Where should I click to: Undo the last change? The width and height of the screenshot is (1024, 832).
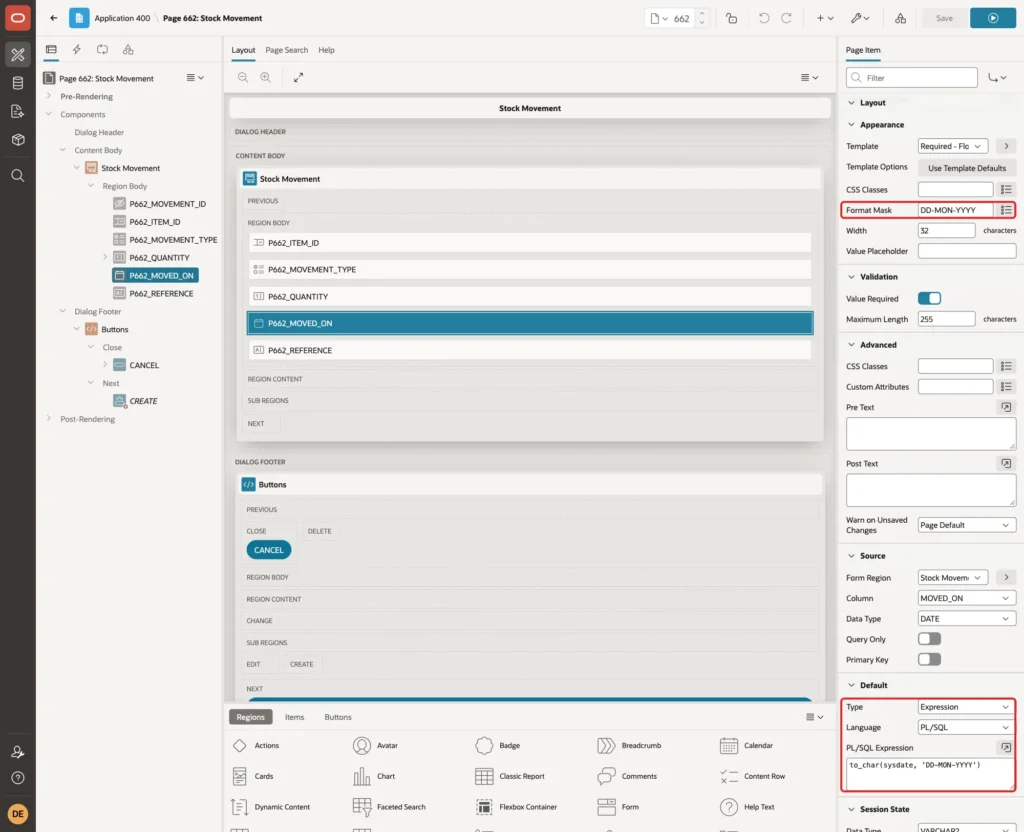(763, 18)
